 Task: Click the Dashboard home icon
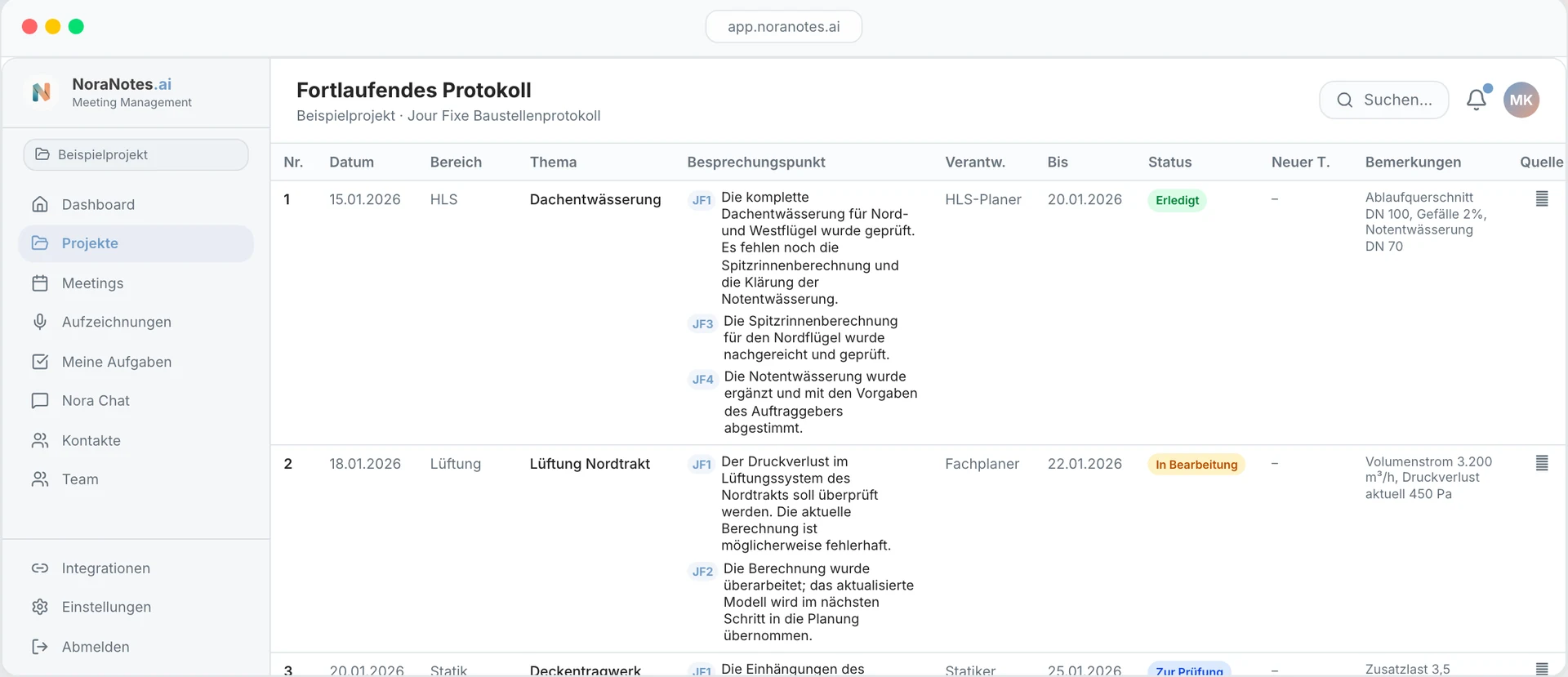click(40, 204)
